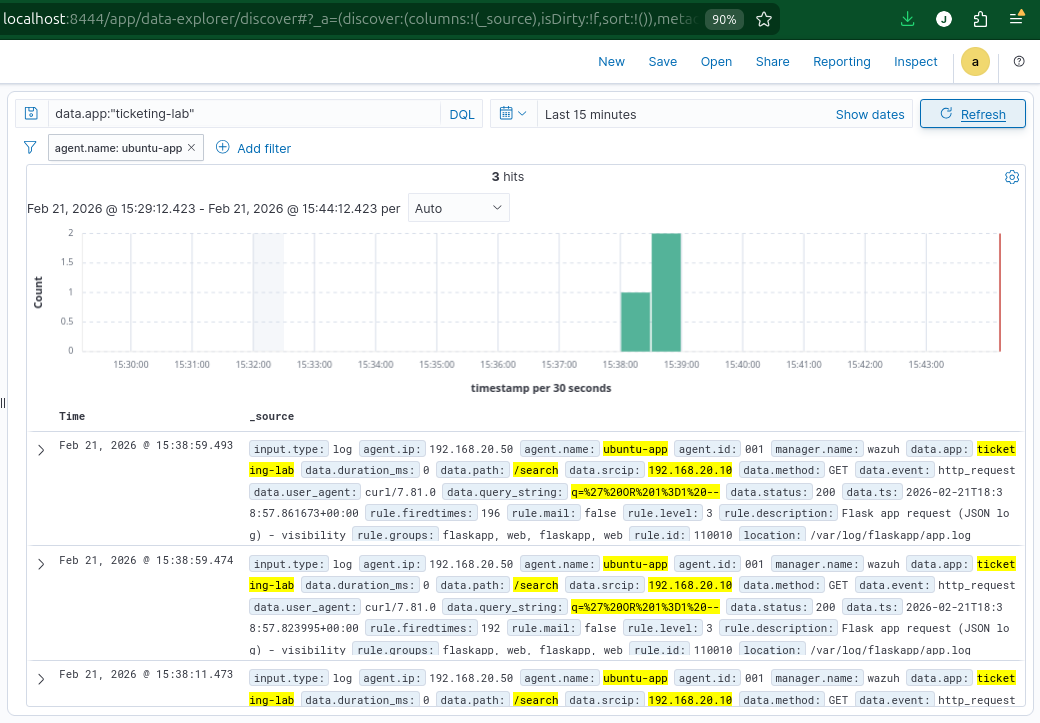Open the Auto interval dropdown

point(458,208)
